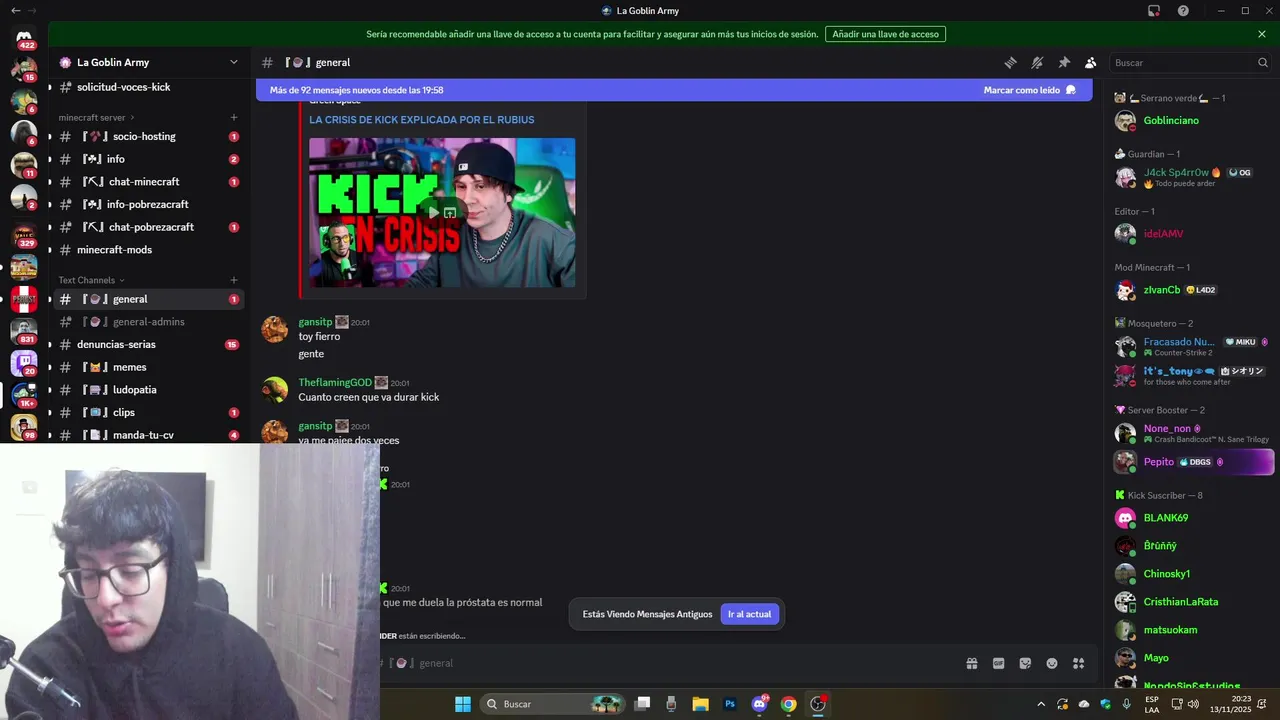Open File Explorer from the taskbar

tap(700, 704)
